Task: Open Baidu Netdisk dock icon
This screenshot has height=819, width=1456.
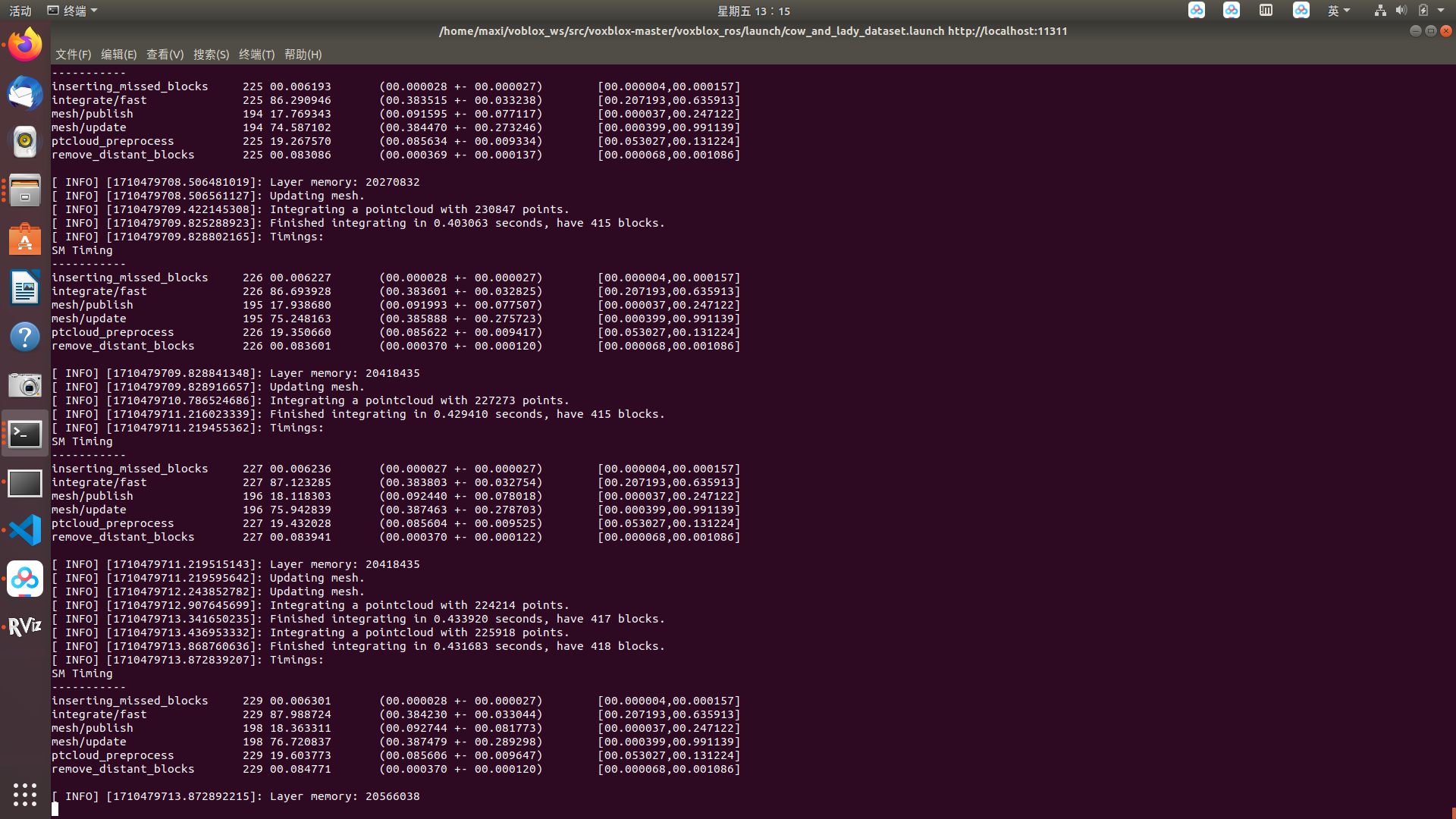Action: 25,579
